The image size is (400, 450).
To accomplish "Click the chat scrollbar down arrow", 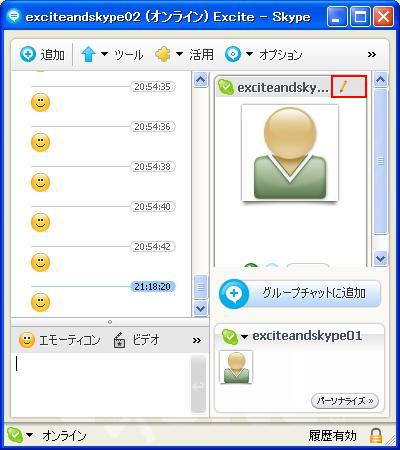I will [200, 309].
